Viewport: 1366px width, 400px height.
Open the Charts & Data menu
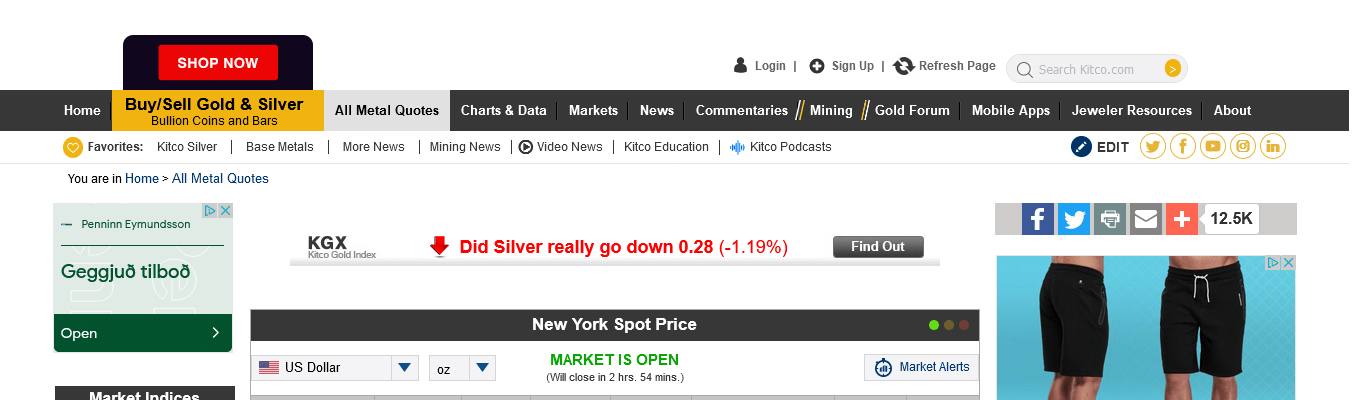pos(503,111)
